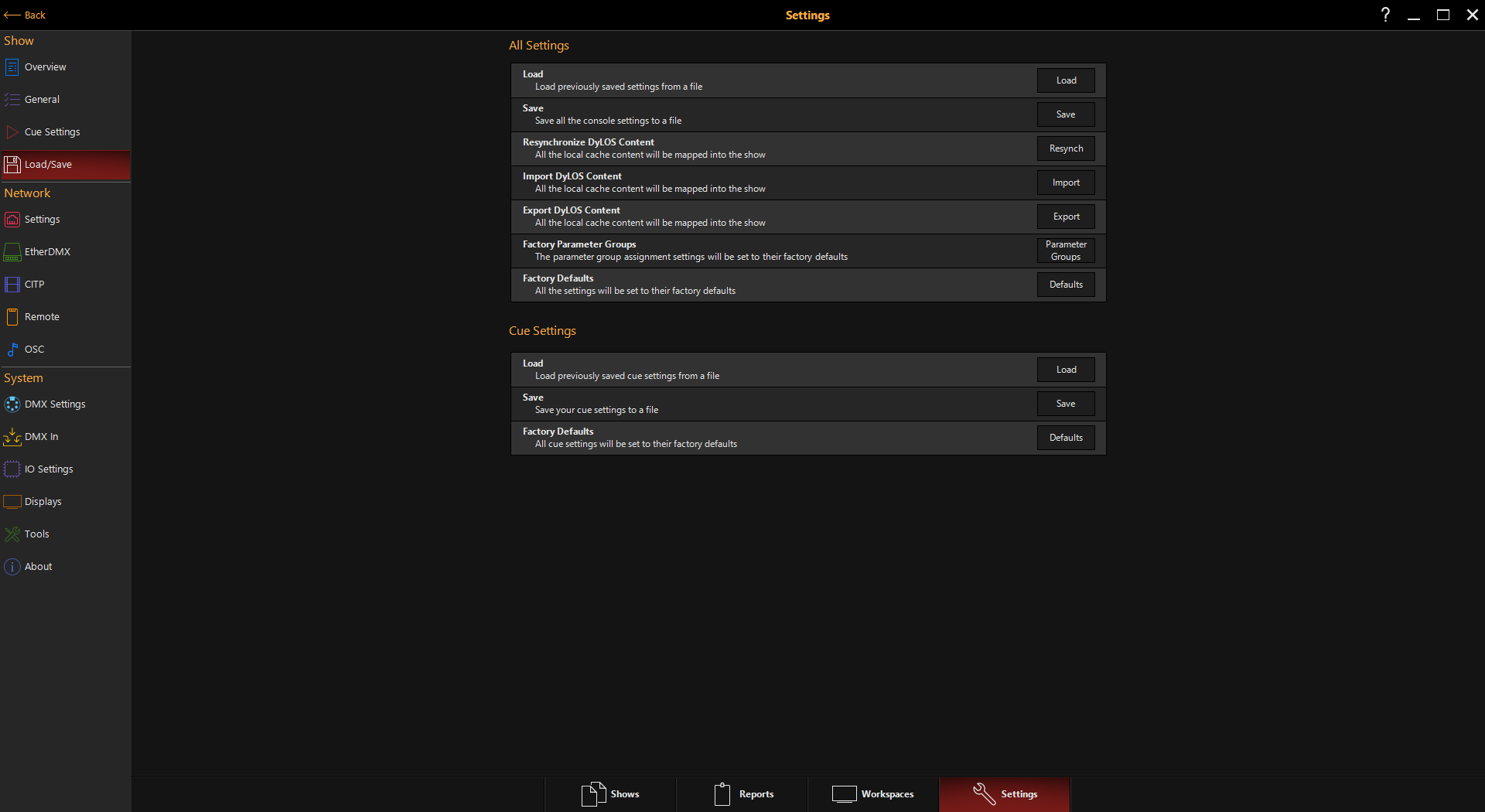The image size is (1485, 812).
Task: Switch to the Shows tab
Action: click(610, 794)
